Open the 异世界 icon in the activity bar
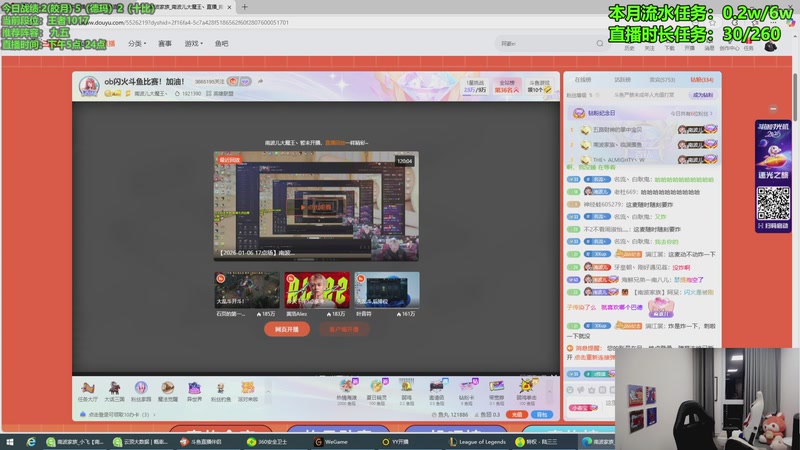This screenshot has width=800, height=450. pyautogui.click(x=194, y=391)
